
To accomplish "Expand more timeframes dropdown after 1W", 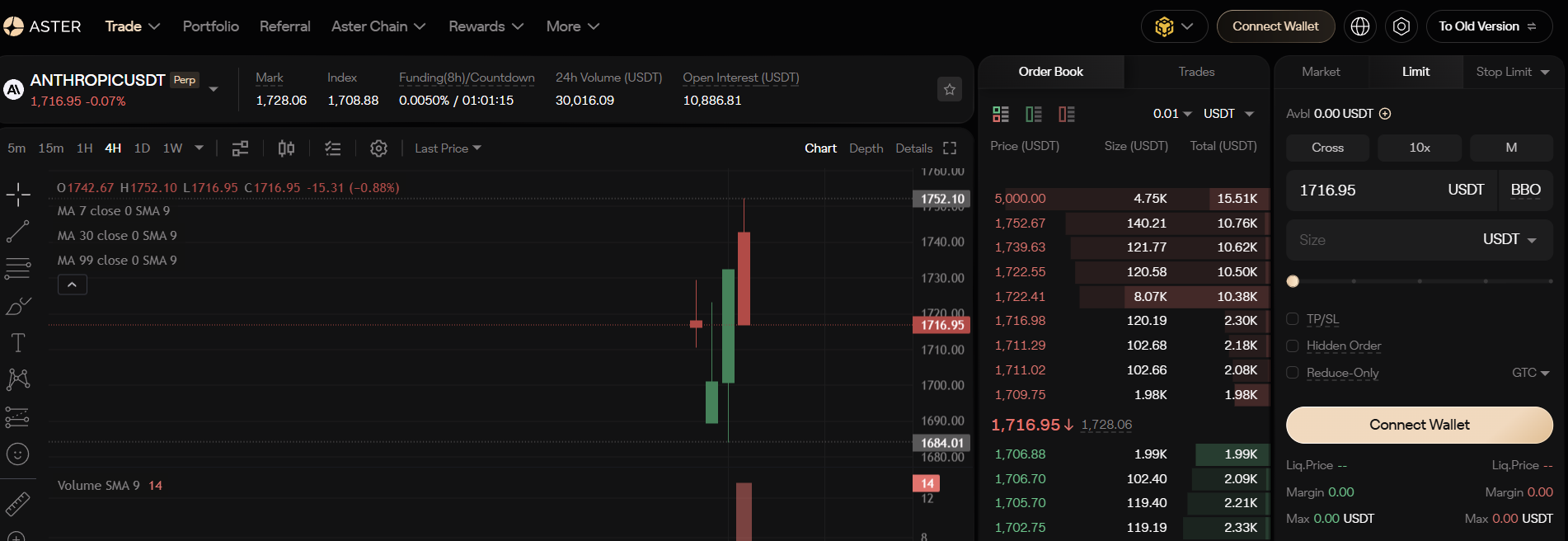I will click(x=199, y=148).
